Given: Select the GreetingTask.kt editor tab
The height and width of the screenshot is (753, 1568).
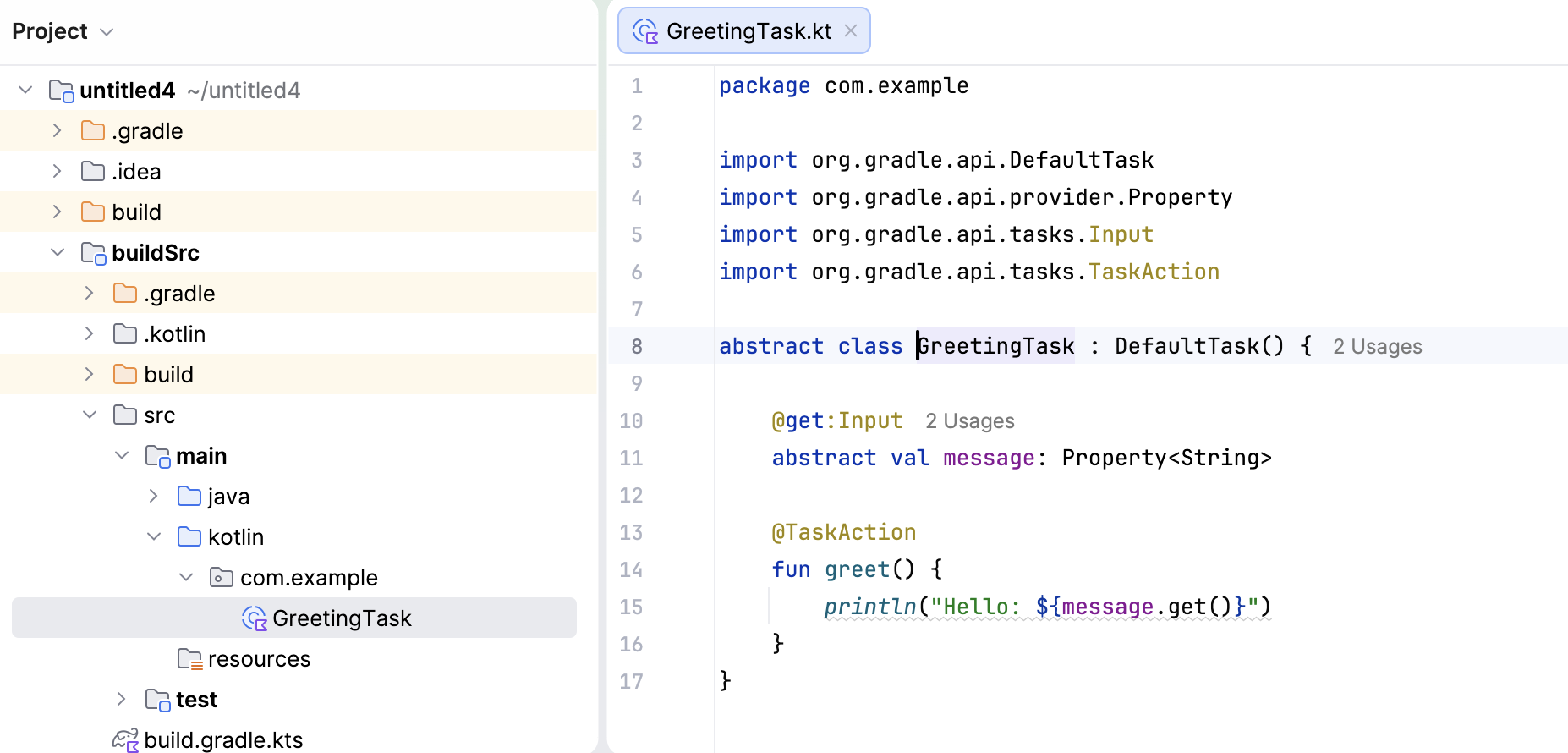Looking at the screenshot, I should [743, 30].
